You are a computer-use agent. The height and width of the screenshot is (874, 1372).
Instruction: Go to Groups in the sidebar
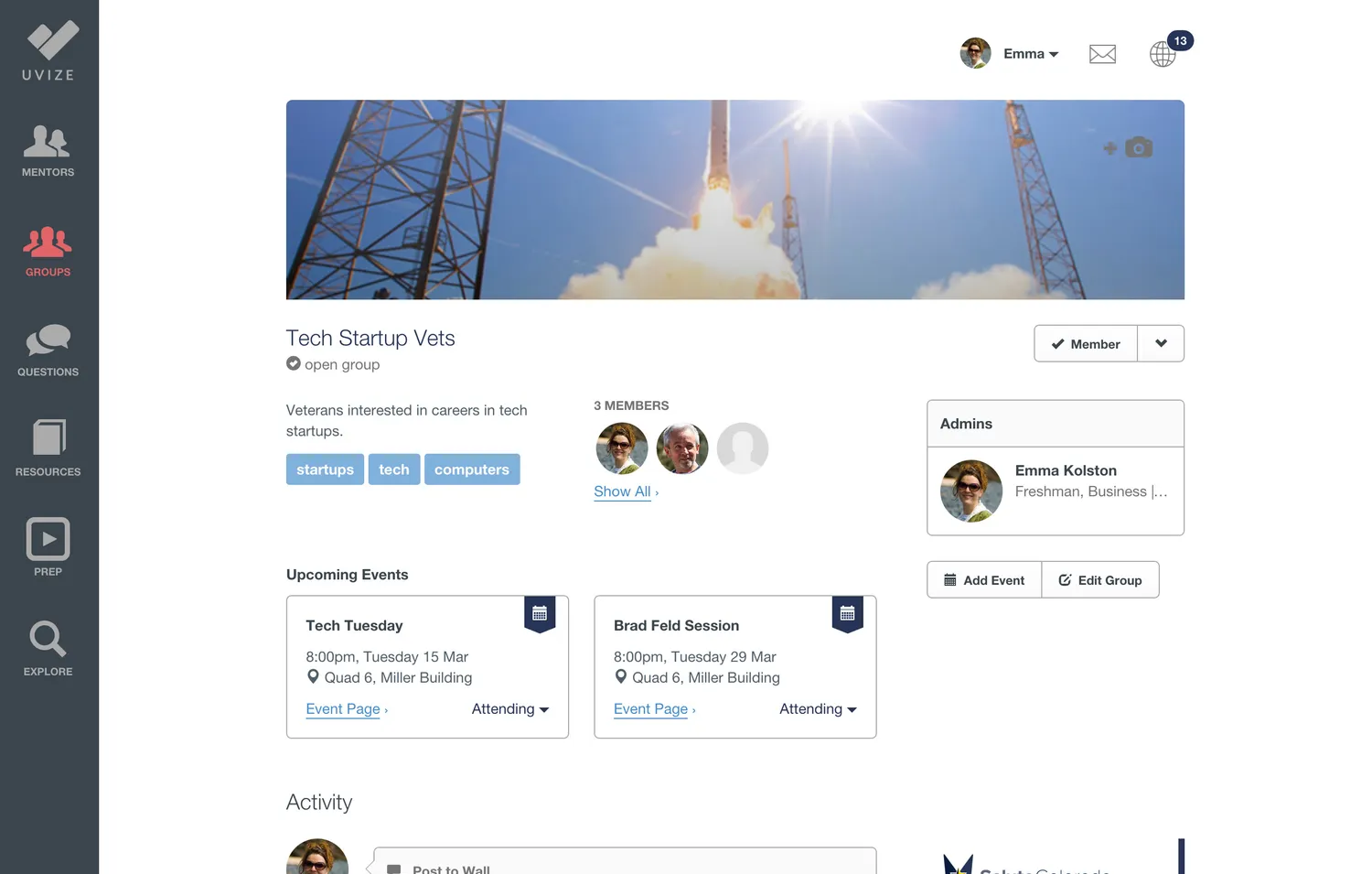[x=48, y=252]
